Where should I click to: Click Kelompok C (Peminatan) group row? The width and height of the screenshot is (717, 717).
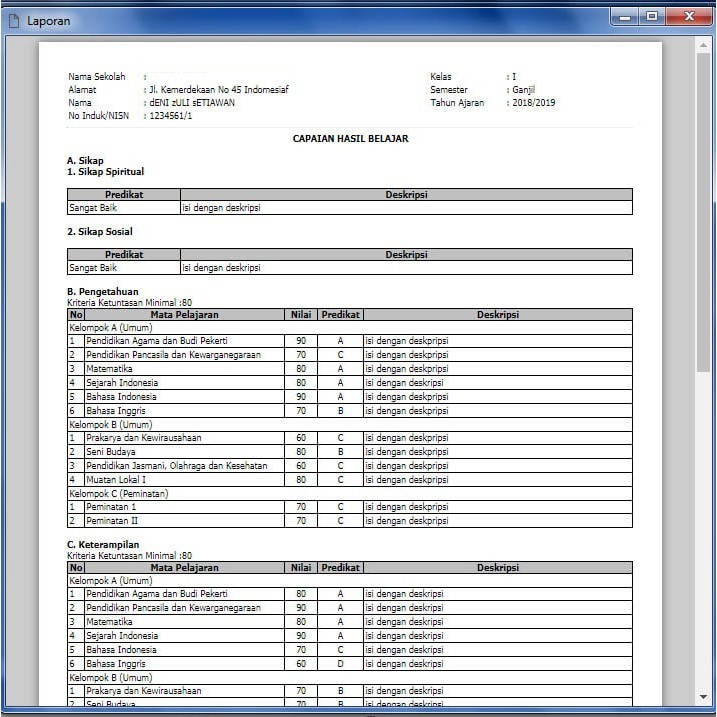pyautogui.click(x=350, y=493)
